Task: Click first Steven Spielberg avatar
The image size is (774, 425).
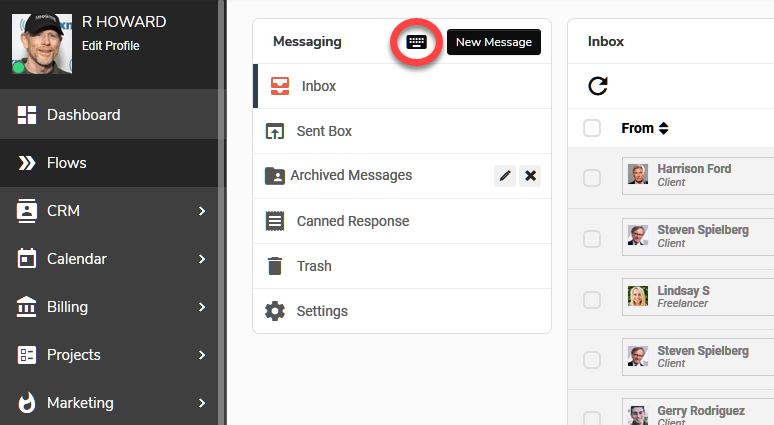Action: pyautogui.click(x=638, y=235)
